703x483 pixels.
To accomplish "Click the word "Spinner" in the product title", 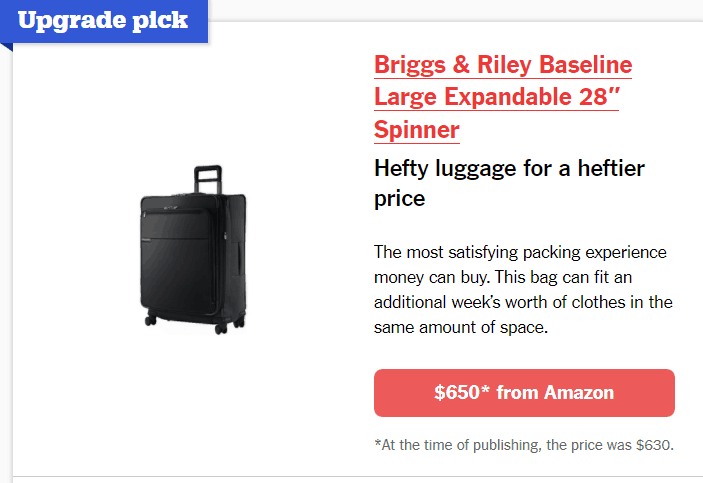I will point(417,129).
